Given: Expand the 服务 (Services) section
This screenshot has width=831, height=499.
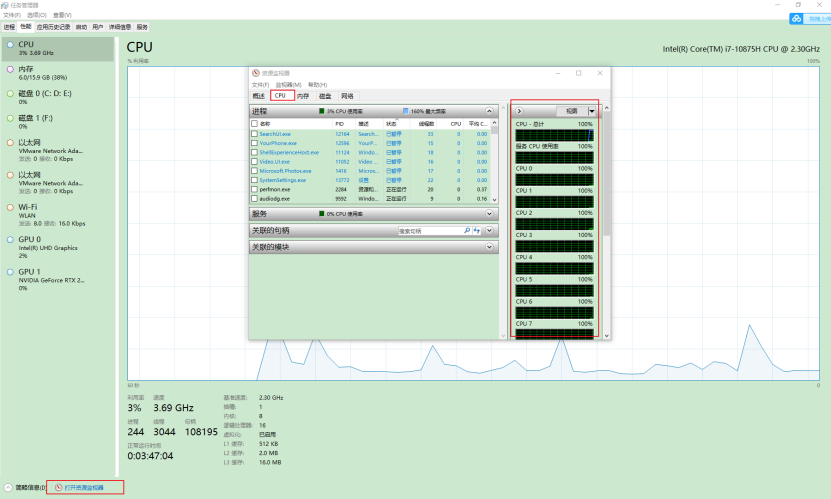Looking at the screenshot, I should [489, 213].
